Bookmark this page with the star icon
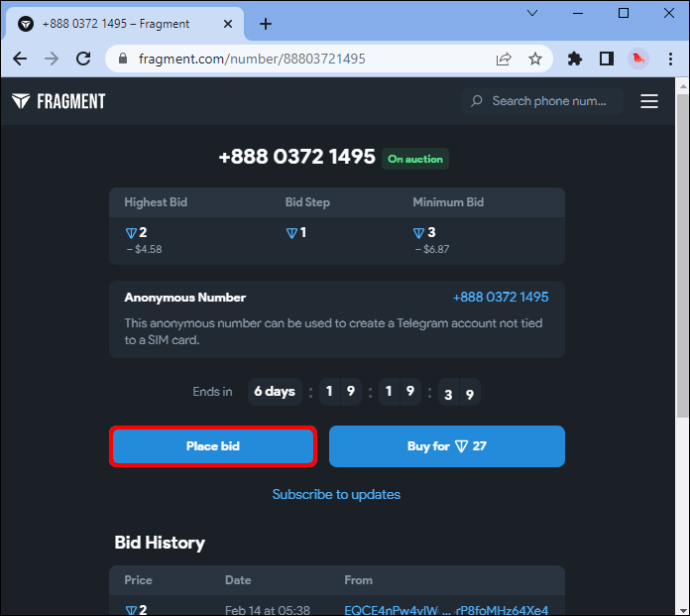The image size is (690, 616). [535, 59]
